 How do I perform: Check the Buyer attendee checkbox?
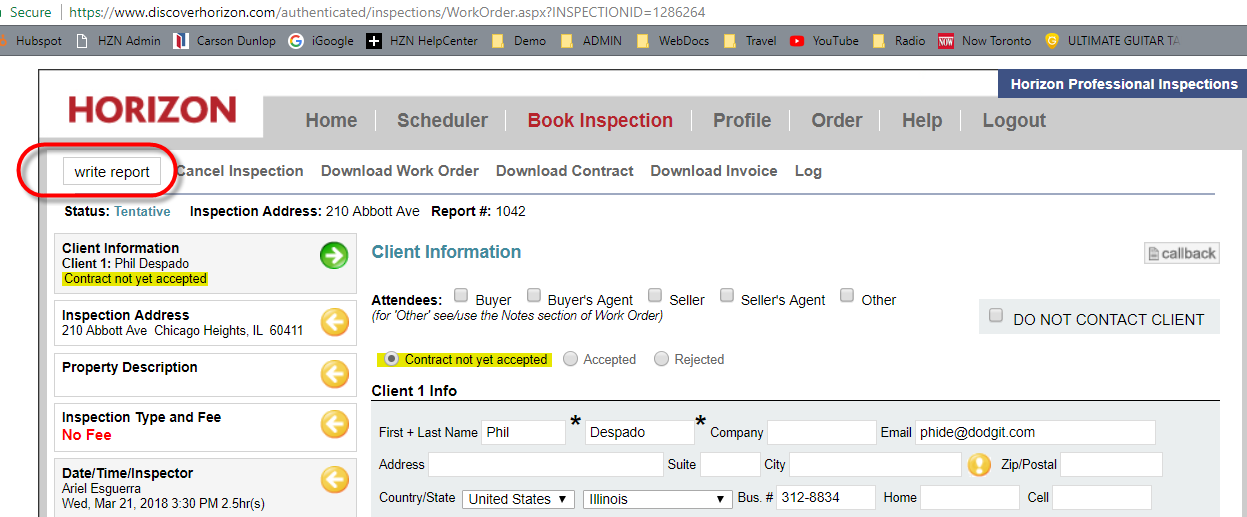pos(461,296)
